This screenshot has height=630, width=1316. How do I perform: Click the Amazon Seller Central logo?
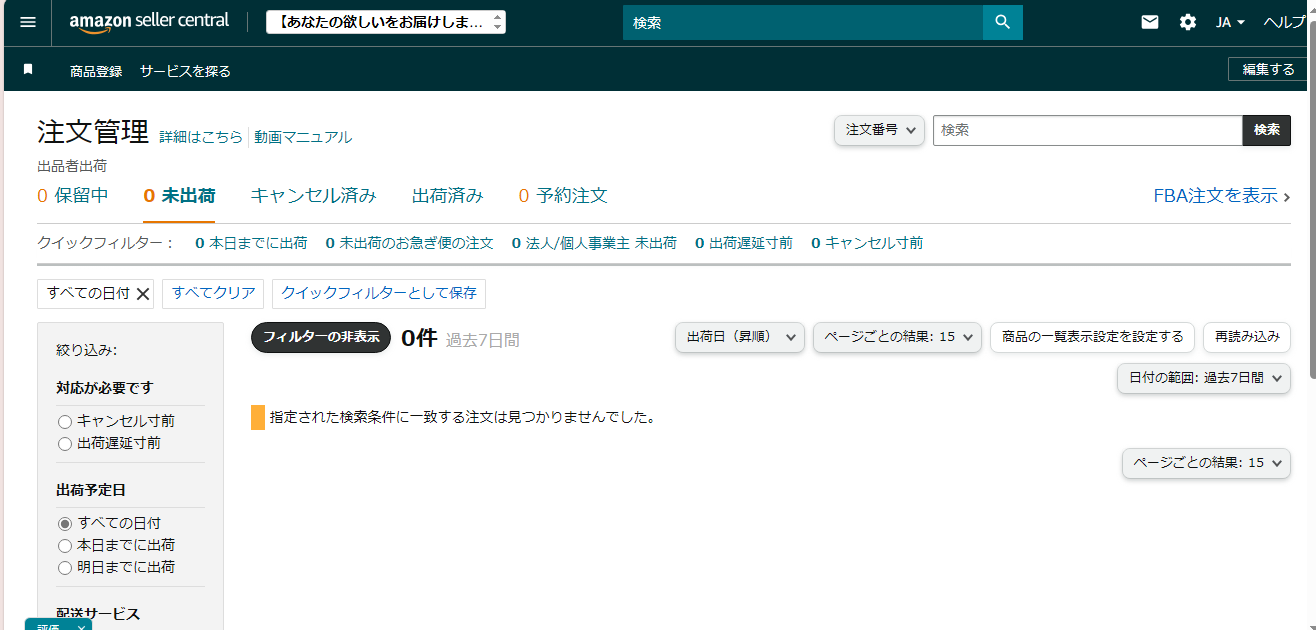pos(149,22)
